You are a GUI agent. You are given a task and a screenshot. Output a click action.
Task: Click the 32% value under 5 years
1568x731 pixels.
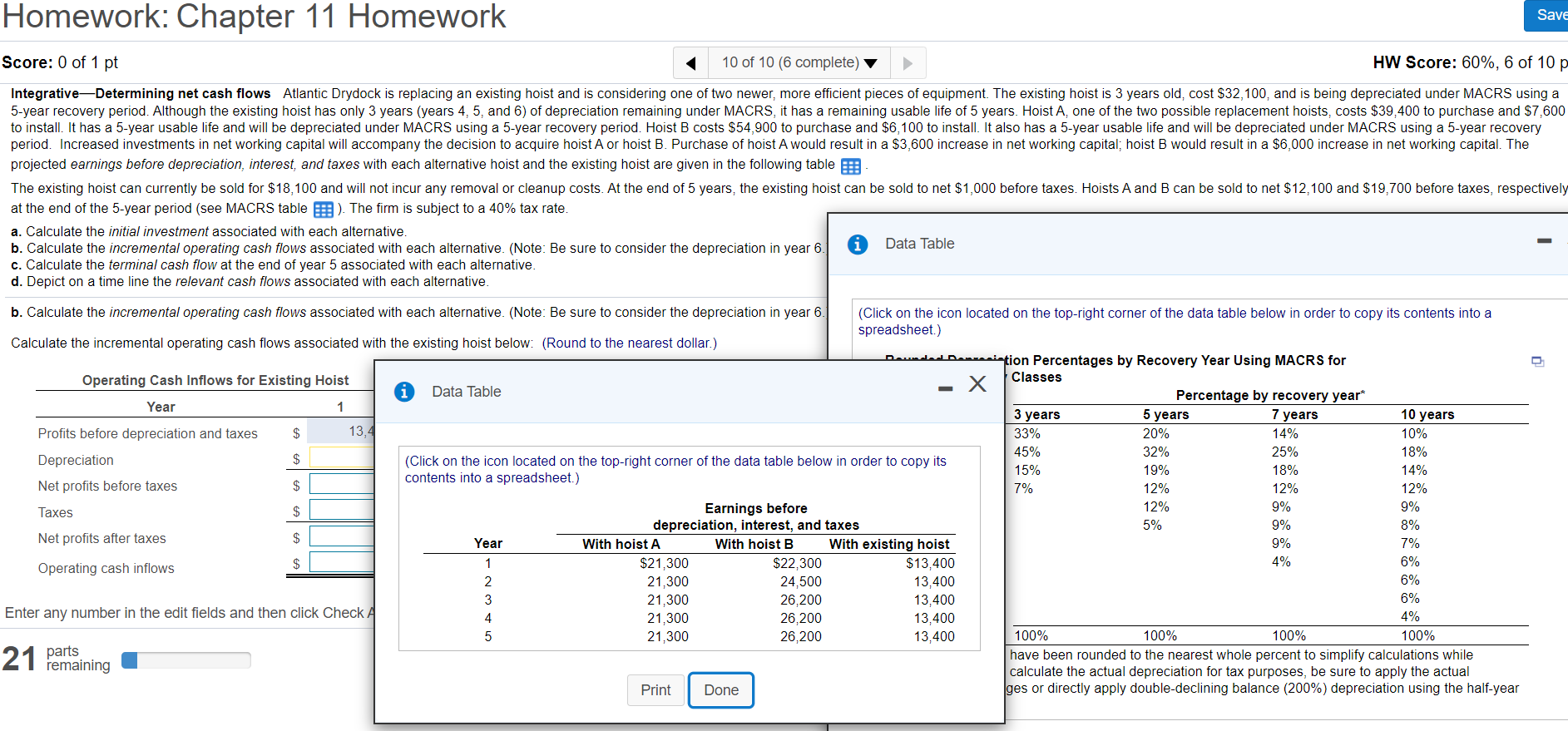(x=1155, y=452)
